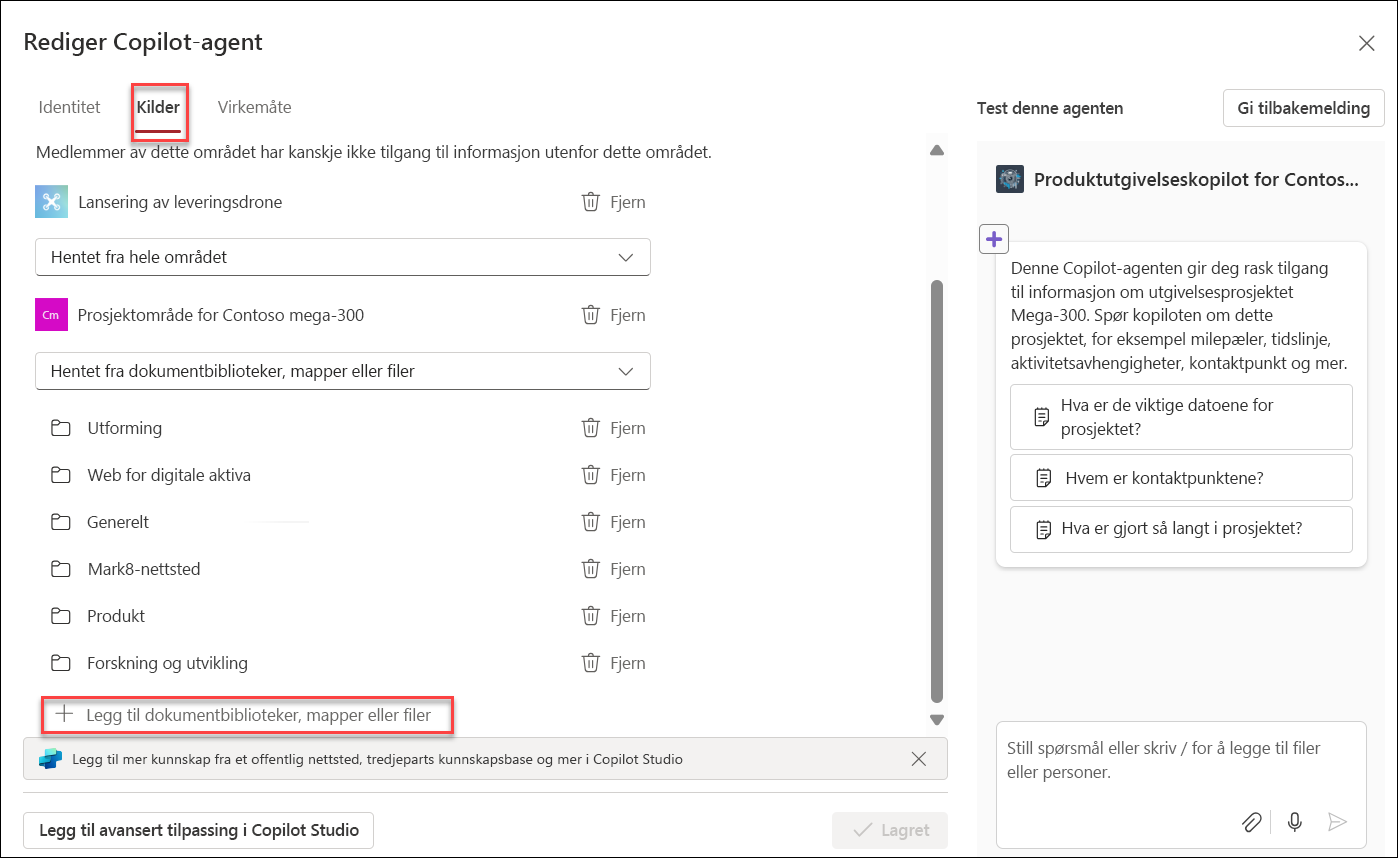The image size is (1398, 858).
Task: Switch to the Virkemåte tab
Action: coord(254,107)
